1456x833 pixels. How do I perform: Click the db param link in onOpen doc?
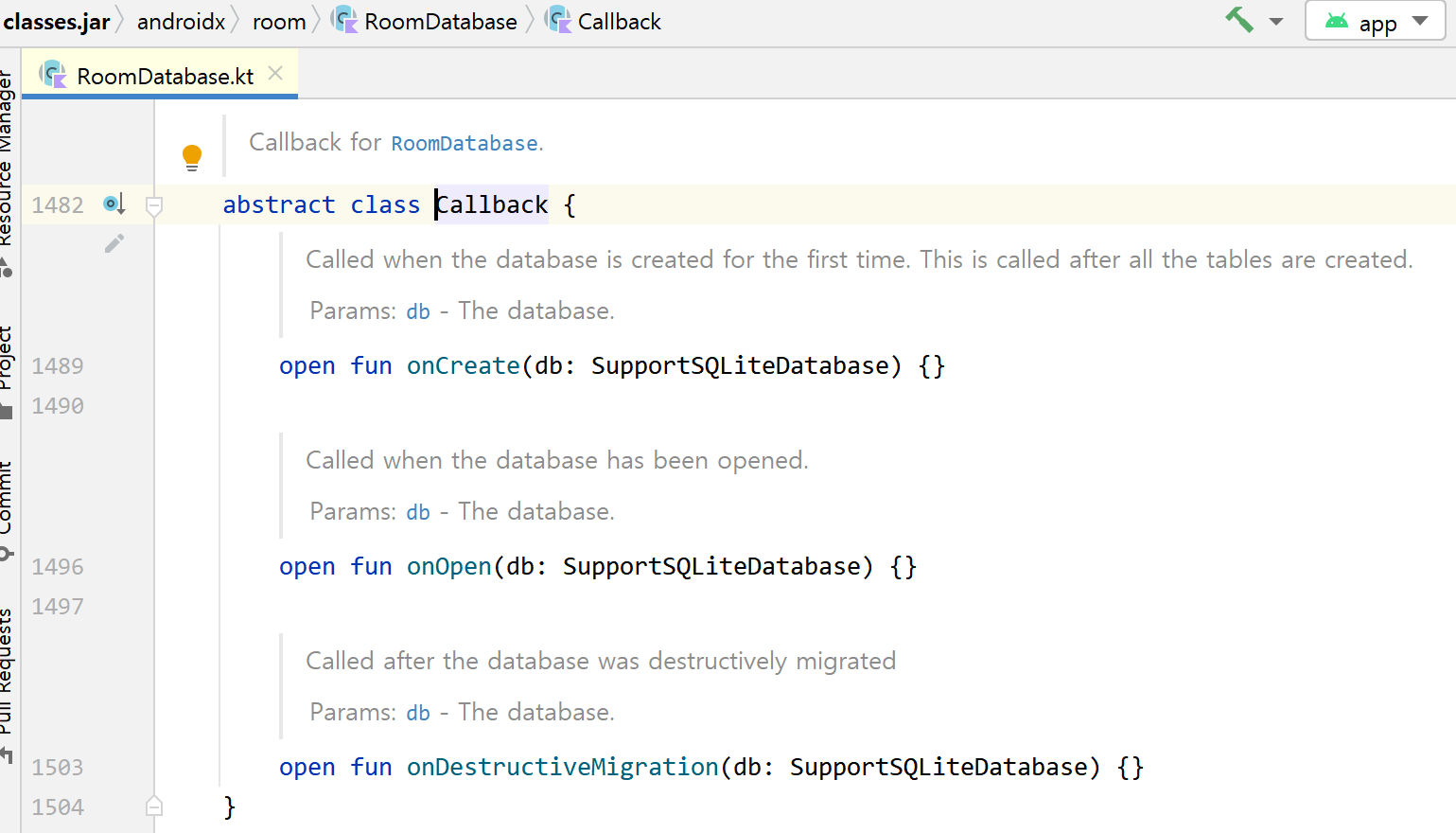[x=418, y=512]
